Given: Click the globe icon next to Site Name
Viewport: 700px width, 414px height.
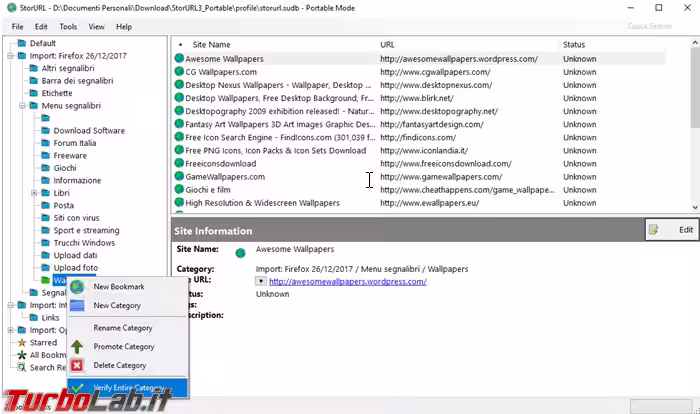Looking at the screenshot, I should pos(240,252).
